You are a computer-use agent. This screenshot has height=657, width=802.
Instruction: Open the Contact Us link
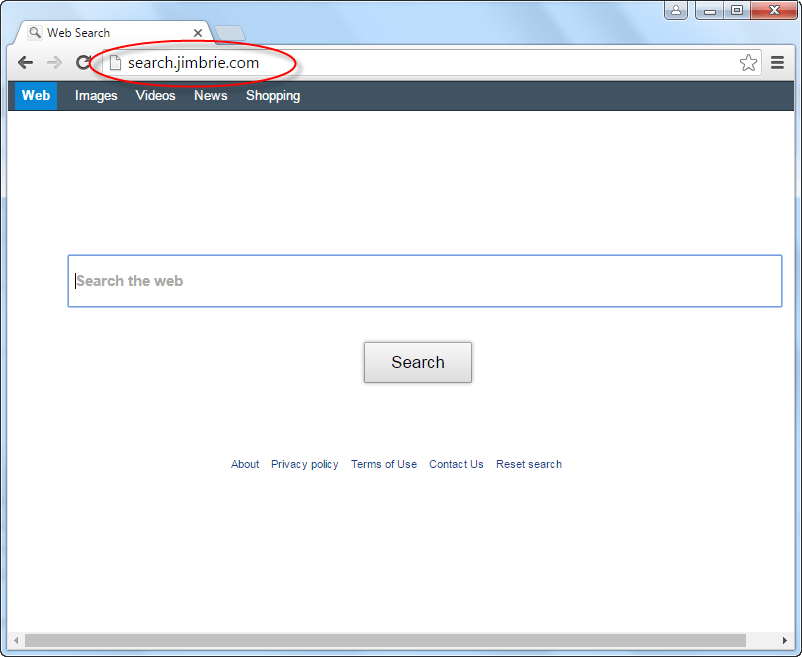(x=456, y=464)
